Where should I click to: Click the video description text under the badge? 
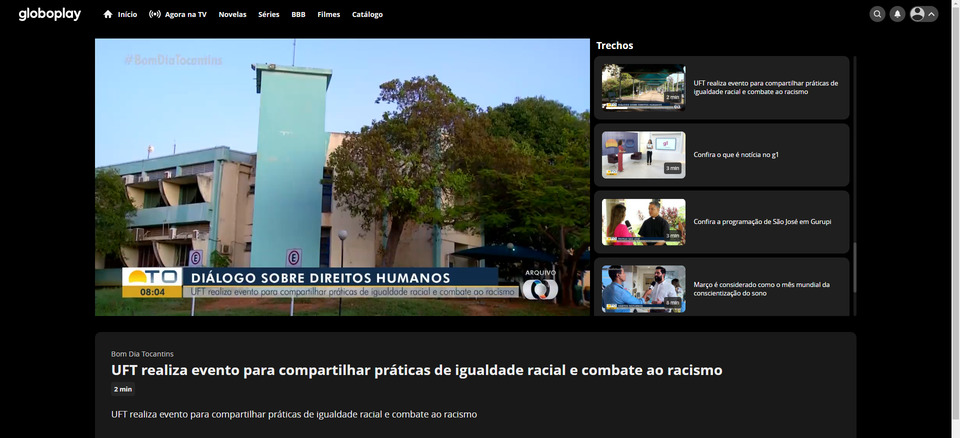tap(294, 415)
